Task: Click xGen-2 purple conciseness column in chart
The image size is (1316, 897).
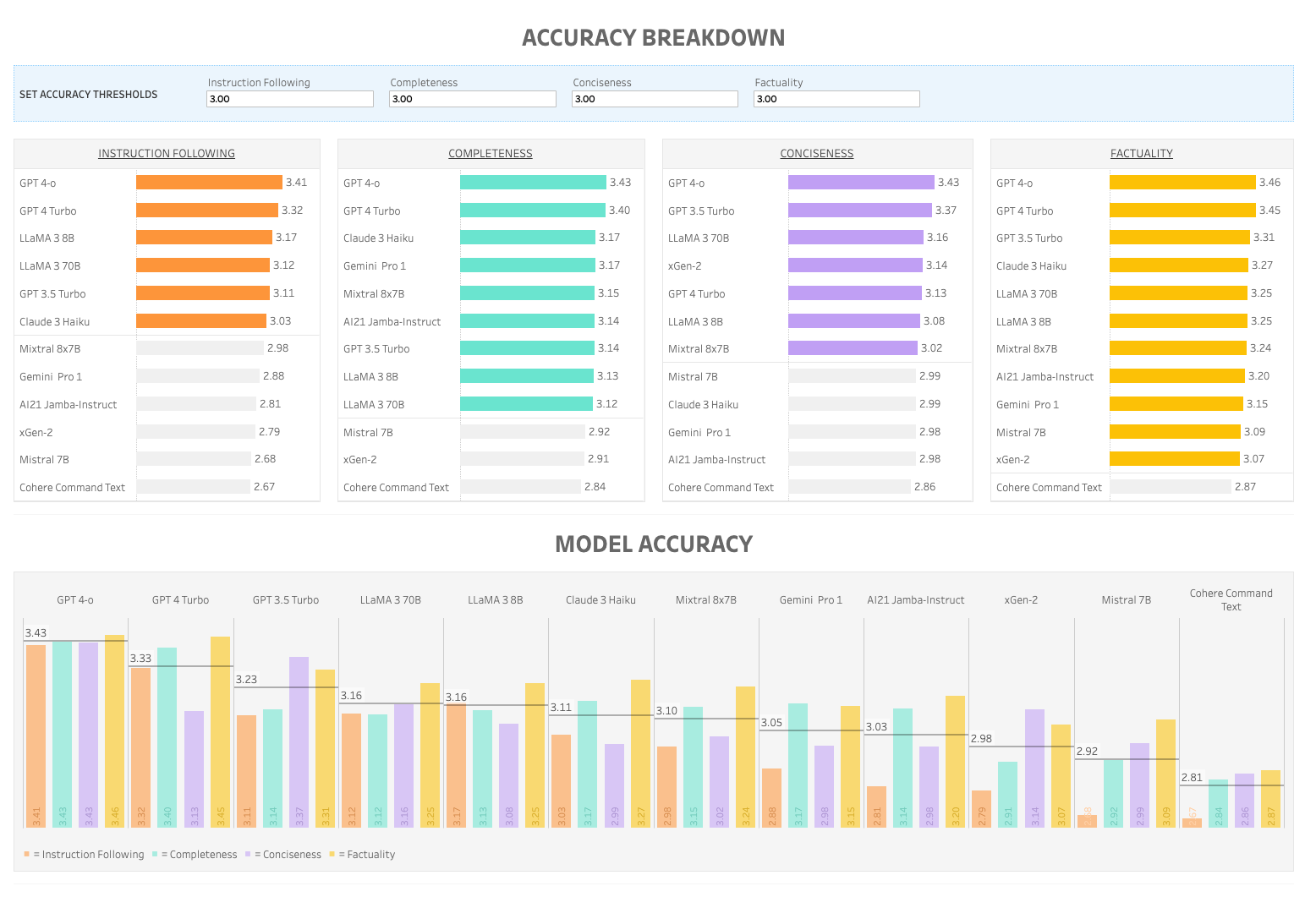Action: tap(1035, 768)
